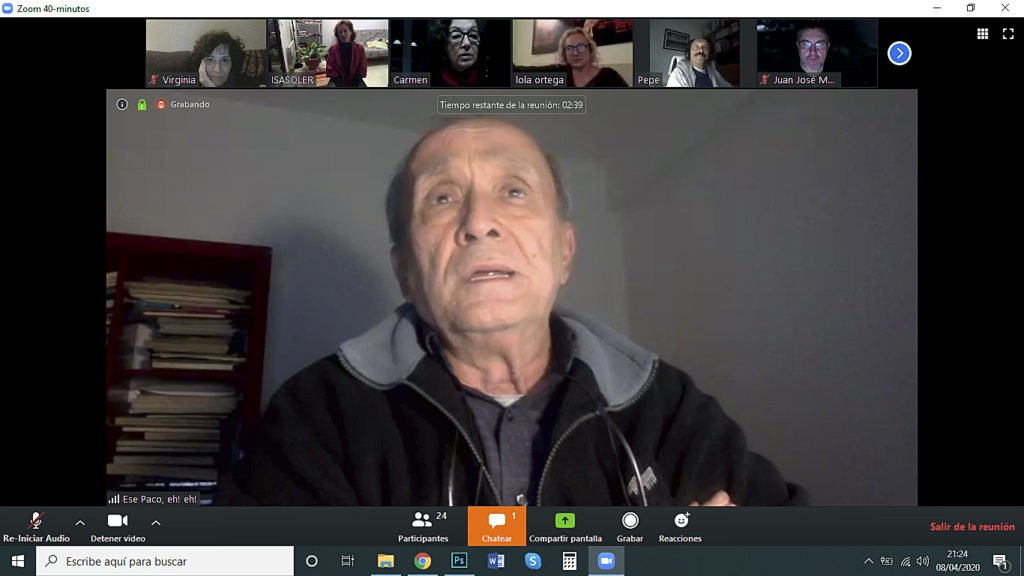Expand video options arrow next to camera
This screenshot has width=1024, height=576.
[156, 522]
